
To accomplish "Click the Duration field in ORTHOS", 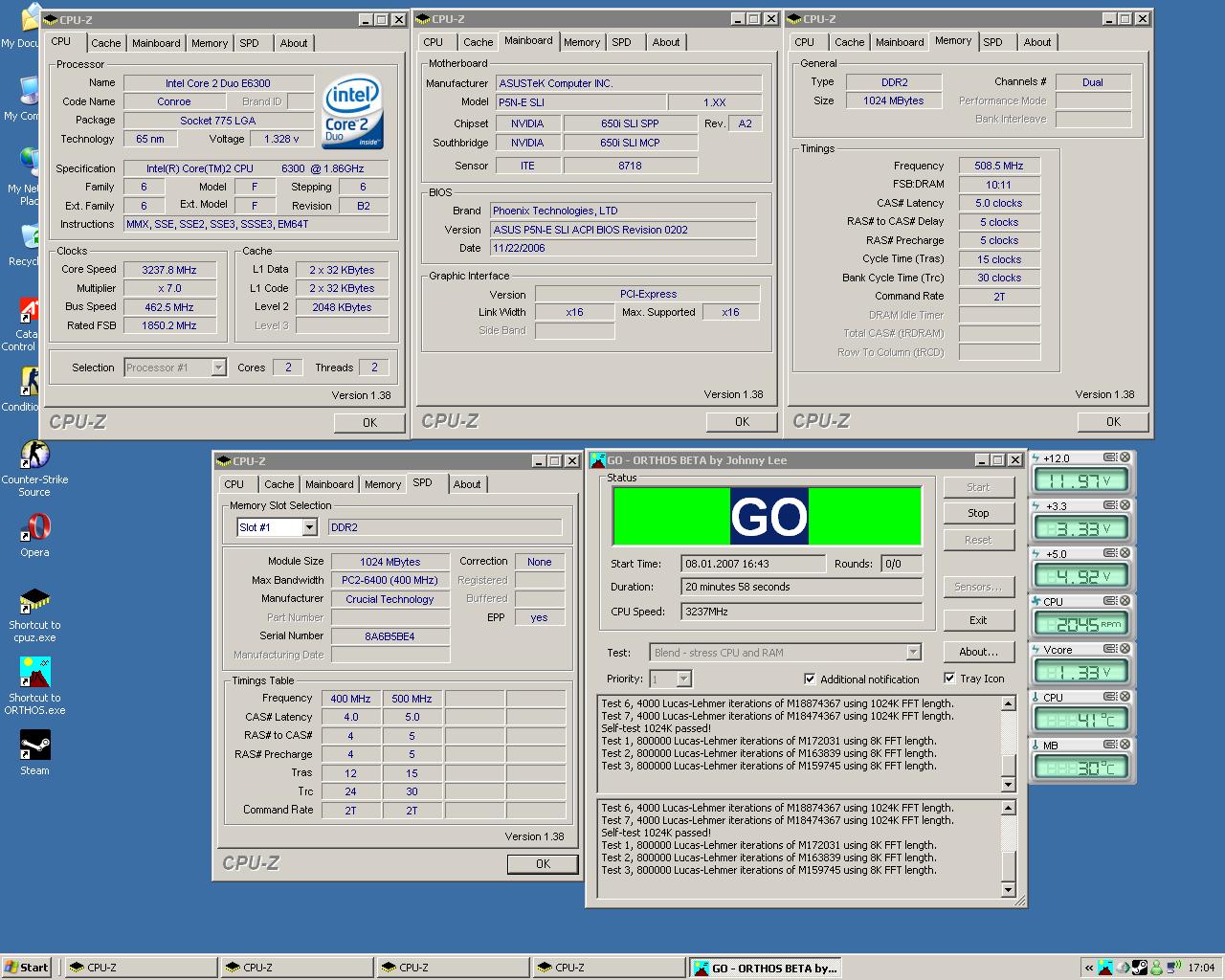I will coord(802,587).
